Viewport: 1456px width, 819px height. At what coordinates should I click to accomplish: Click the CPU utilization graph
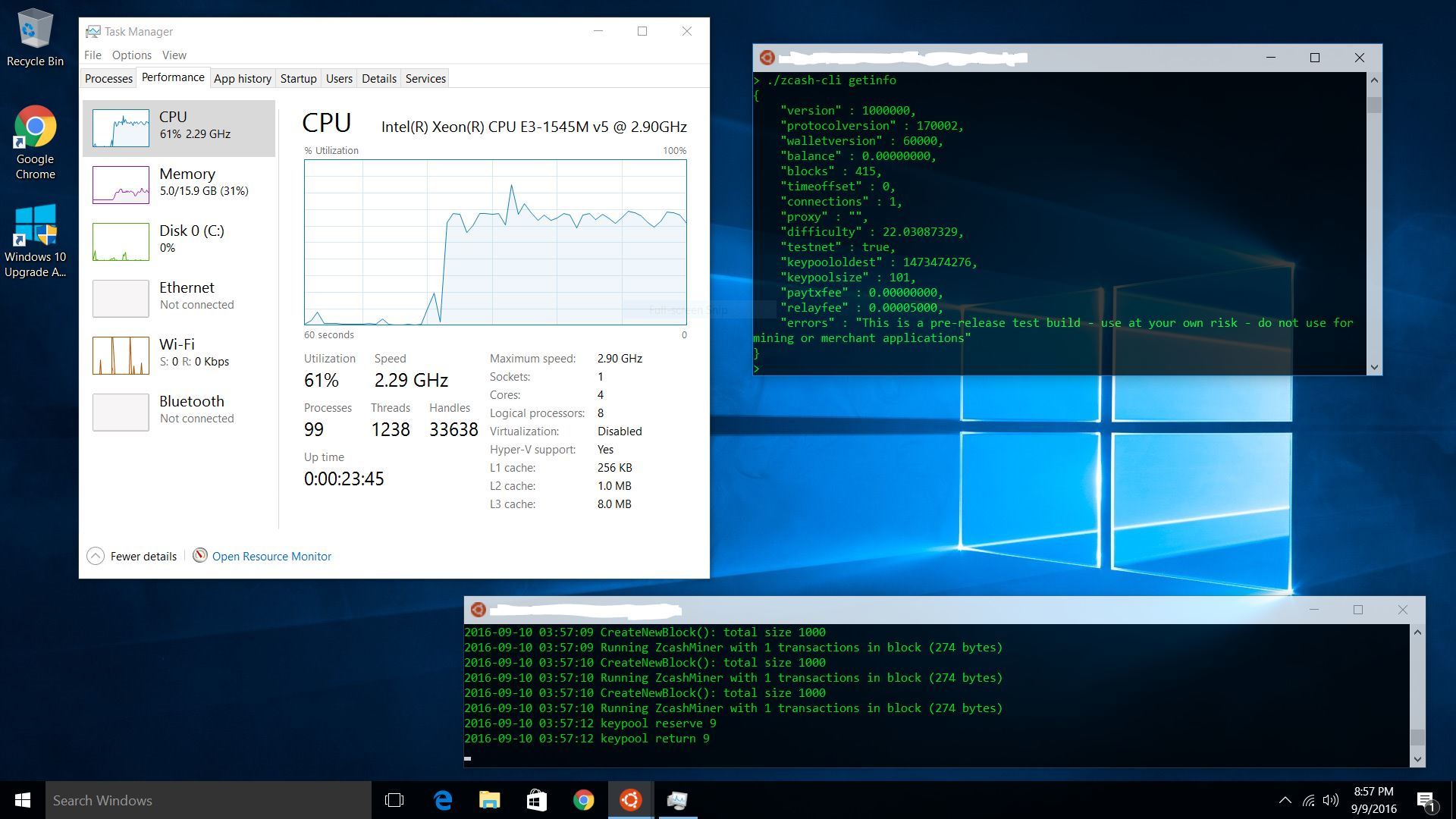click(495, 242)
